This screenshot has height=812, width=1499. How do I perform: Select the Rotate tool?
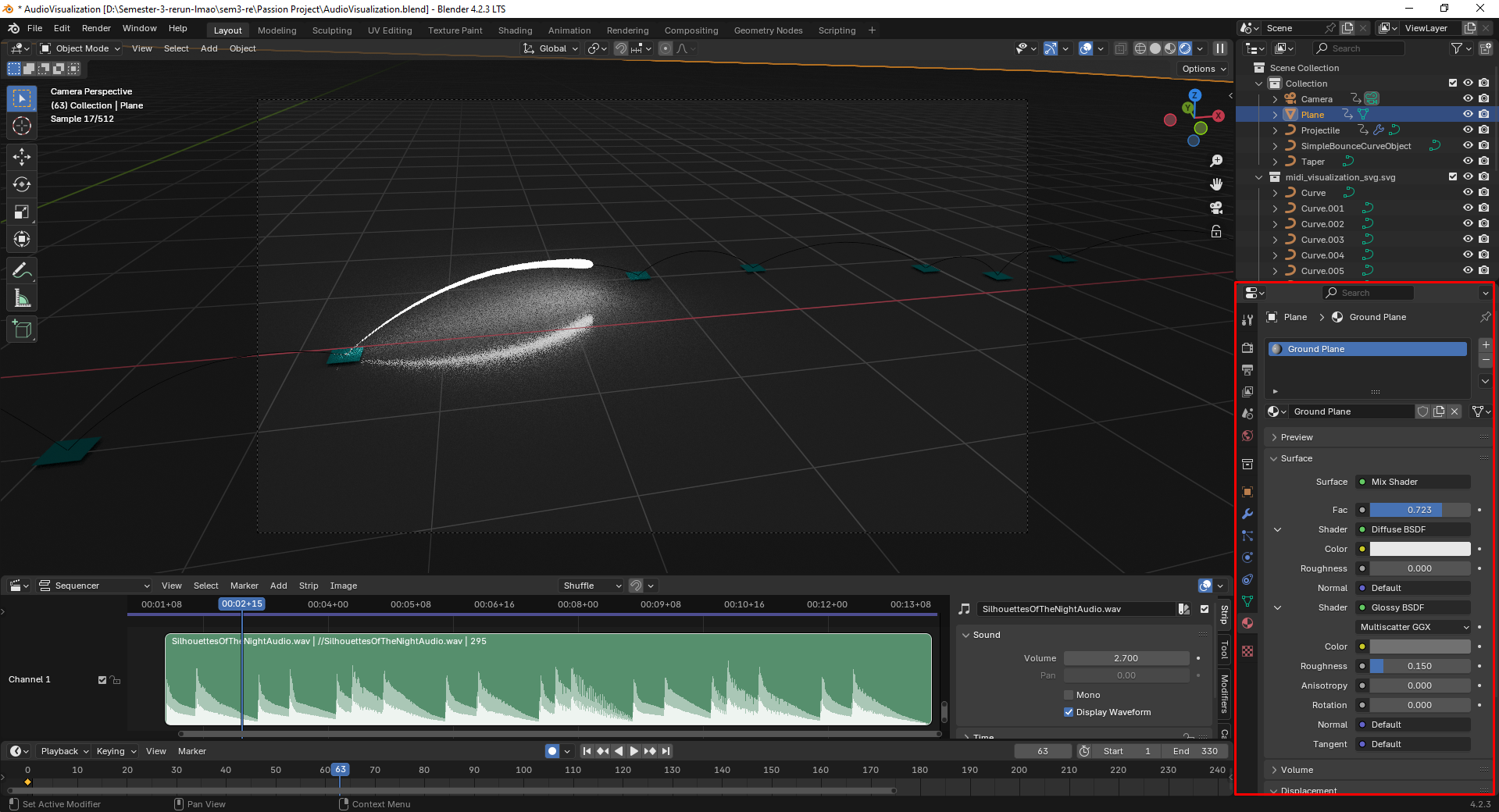pyautogui.click(x=22, y=184)
